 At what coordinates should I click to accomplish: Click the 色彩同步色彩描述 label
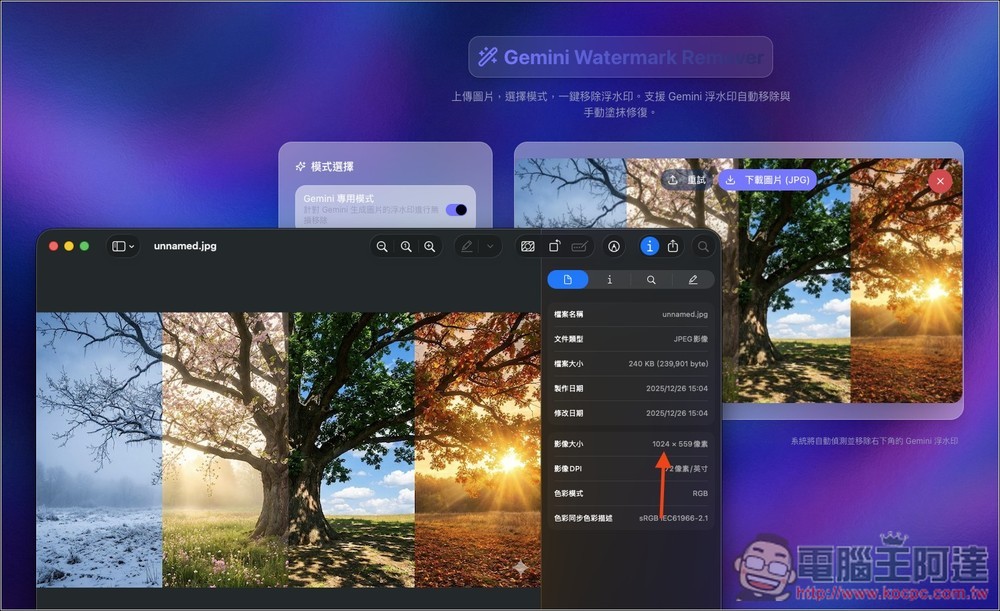click(x=583, y=519)
